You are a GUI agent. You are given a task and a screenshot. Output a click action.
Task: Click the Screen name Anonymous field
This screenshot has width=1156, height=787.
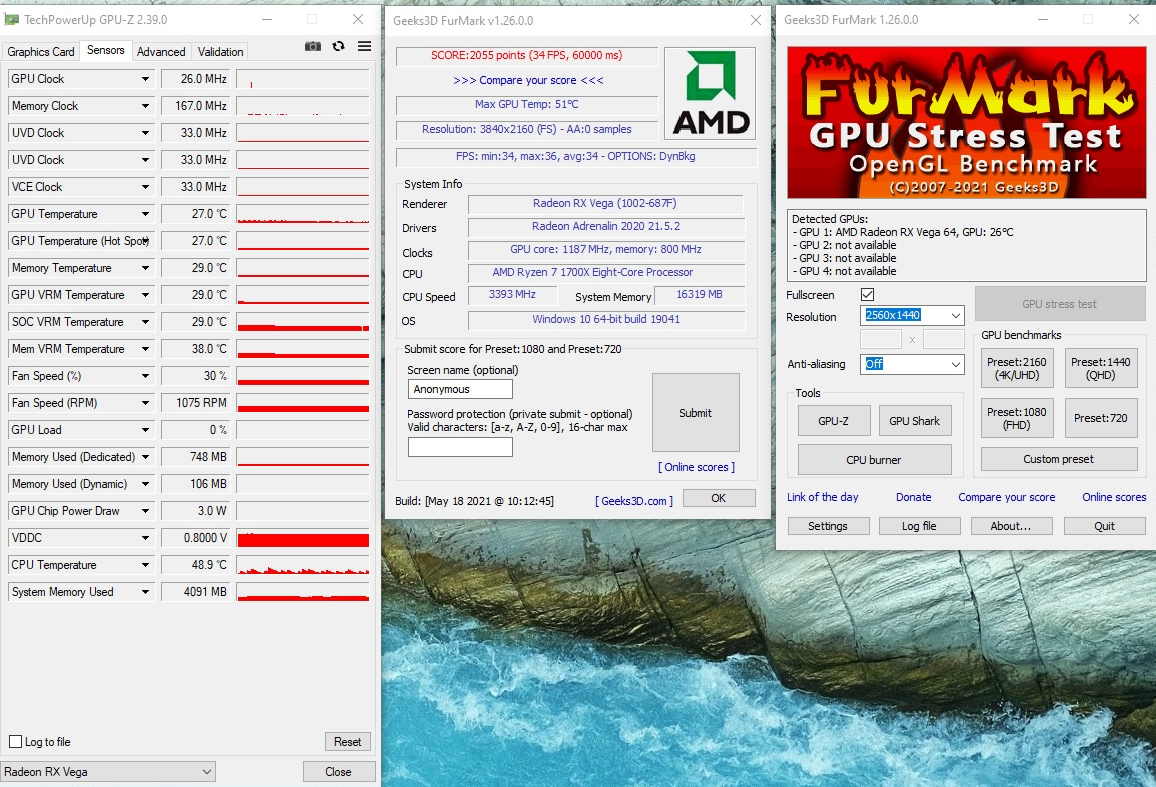coord(460,389)
